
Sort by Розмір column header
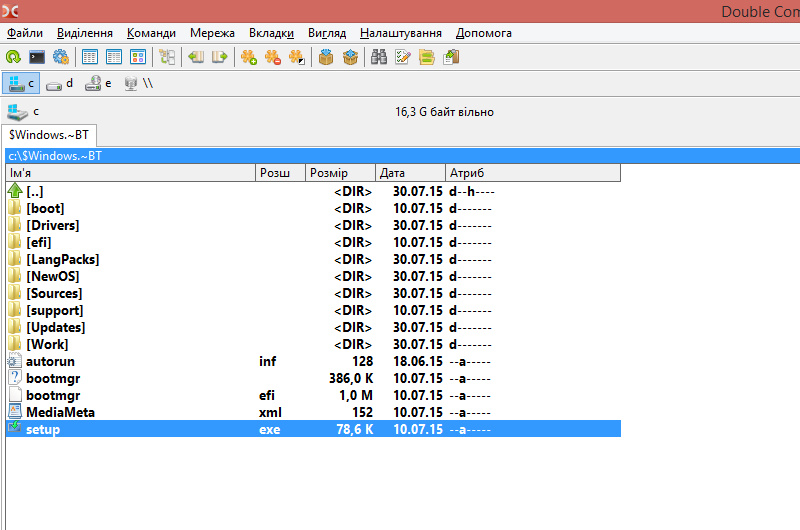coord(340,173)
